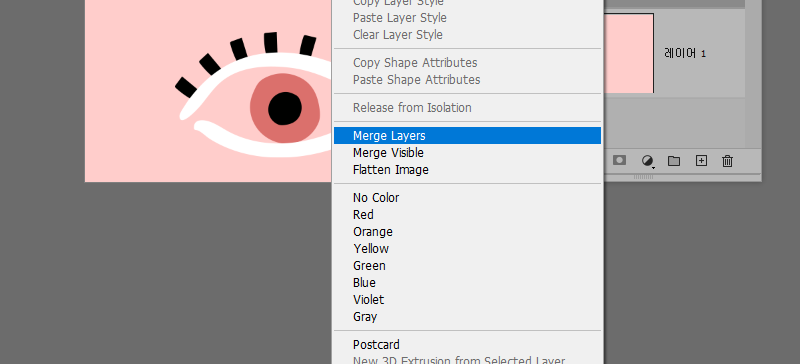Select the pink thumbnail of 레이어 1
Screen dimensions: 800x364
[x=629, y=53]
